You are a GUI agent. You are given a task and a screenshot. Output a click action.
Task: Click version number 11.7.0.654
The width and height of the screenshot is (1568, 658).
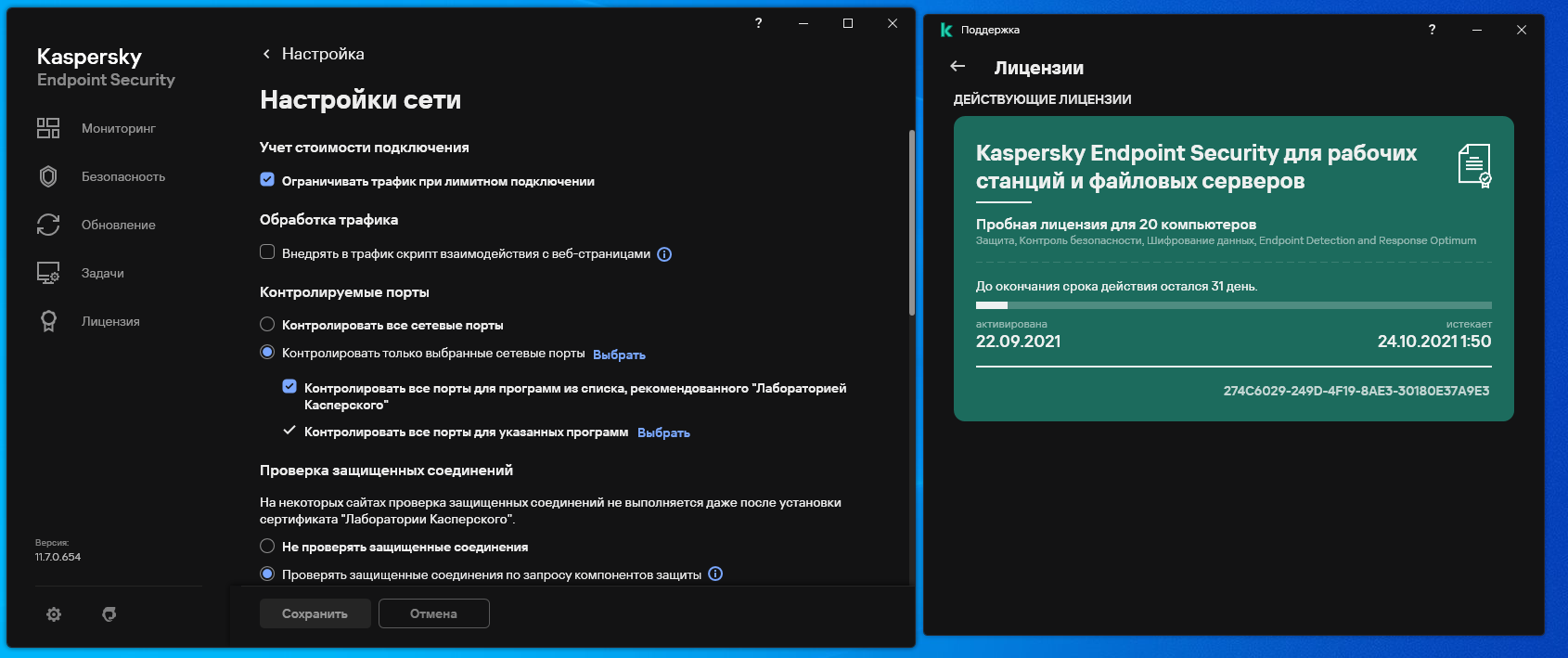pyautogui.click(x=58, y=557)
